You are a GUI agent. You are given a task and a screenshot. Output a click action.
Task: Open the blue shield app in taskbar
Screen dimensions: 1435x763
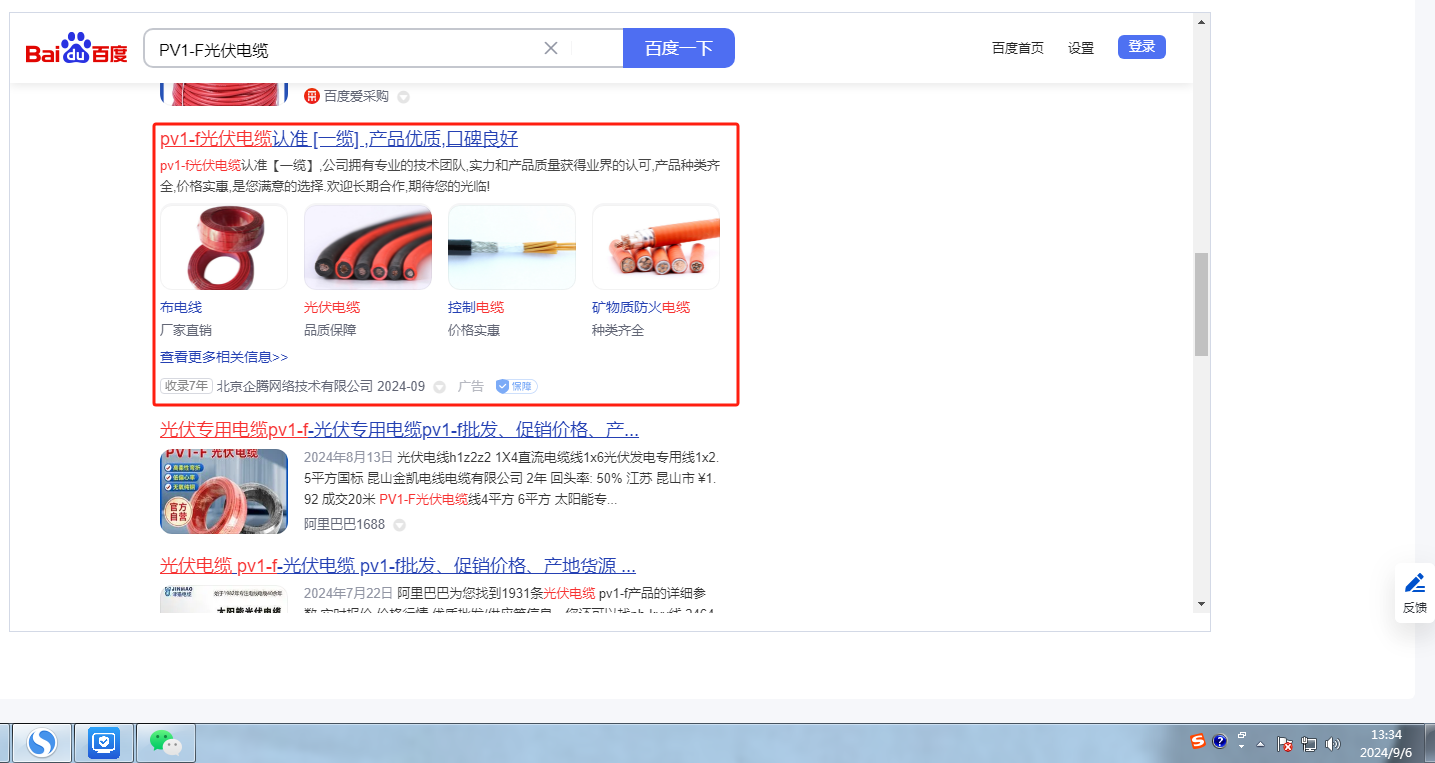coord(103,742)
